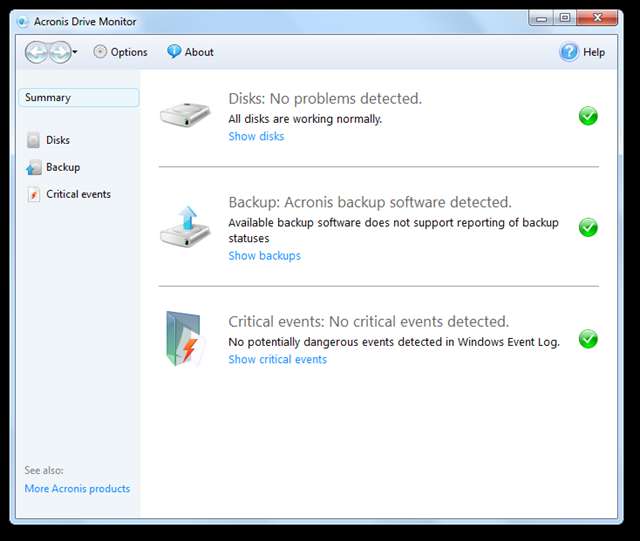Click the large critical events folder icon
Screen dimensions: 640x541
point(184,339)
